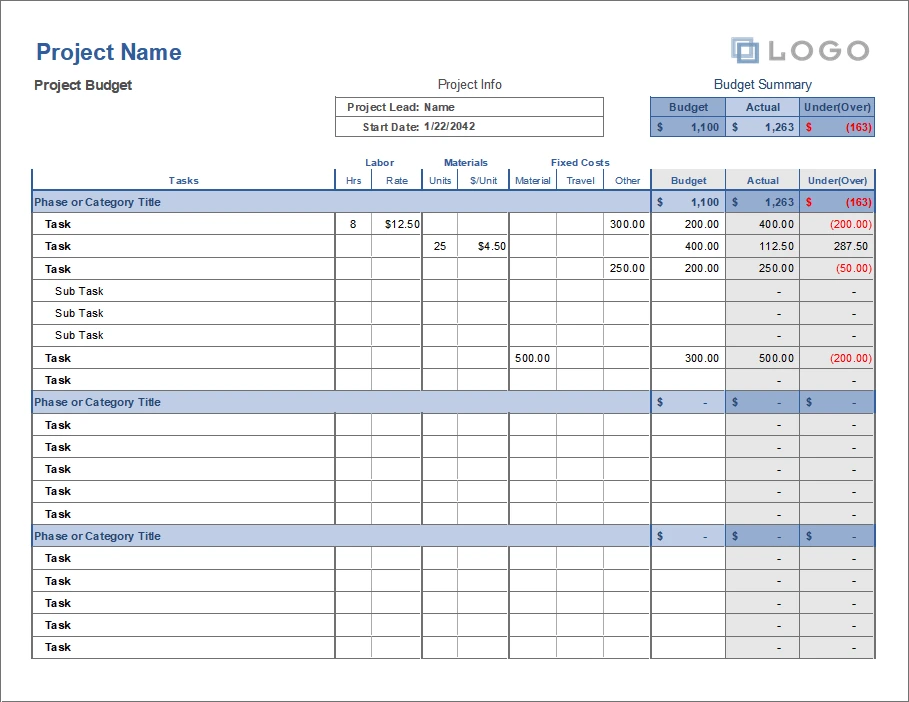Click the Budget Summary heading
This screenshot has width=909, height=702.
pos(762,84)
